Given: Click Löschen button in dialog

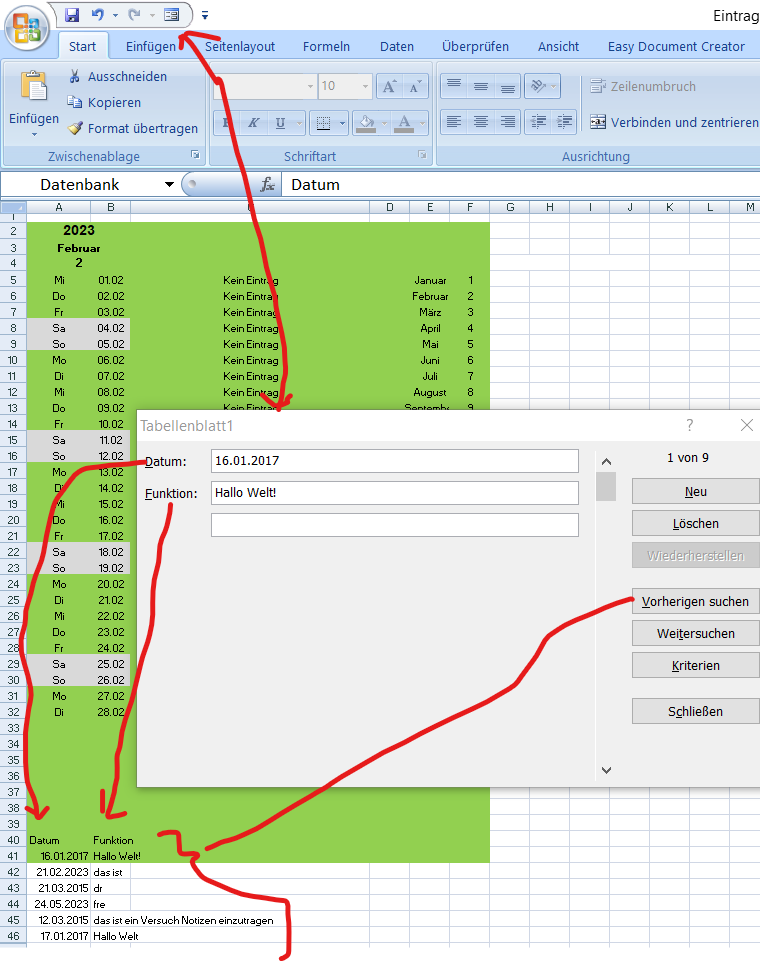Looking at the screenshot, I should pyautogui.click(x=696, y=523).
